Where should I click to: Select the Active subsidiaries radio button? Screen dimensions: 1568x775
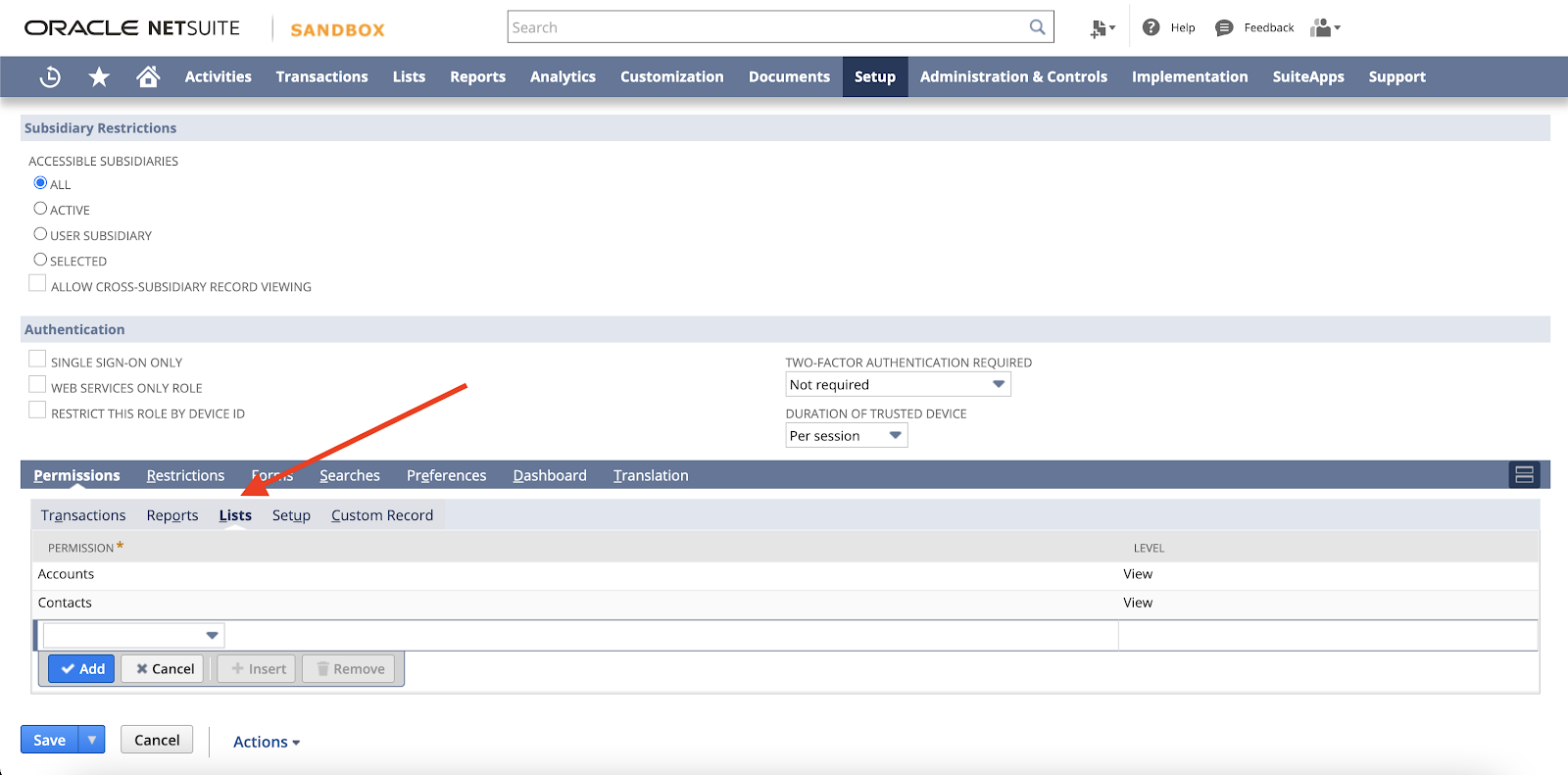point(40,209)
